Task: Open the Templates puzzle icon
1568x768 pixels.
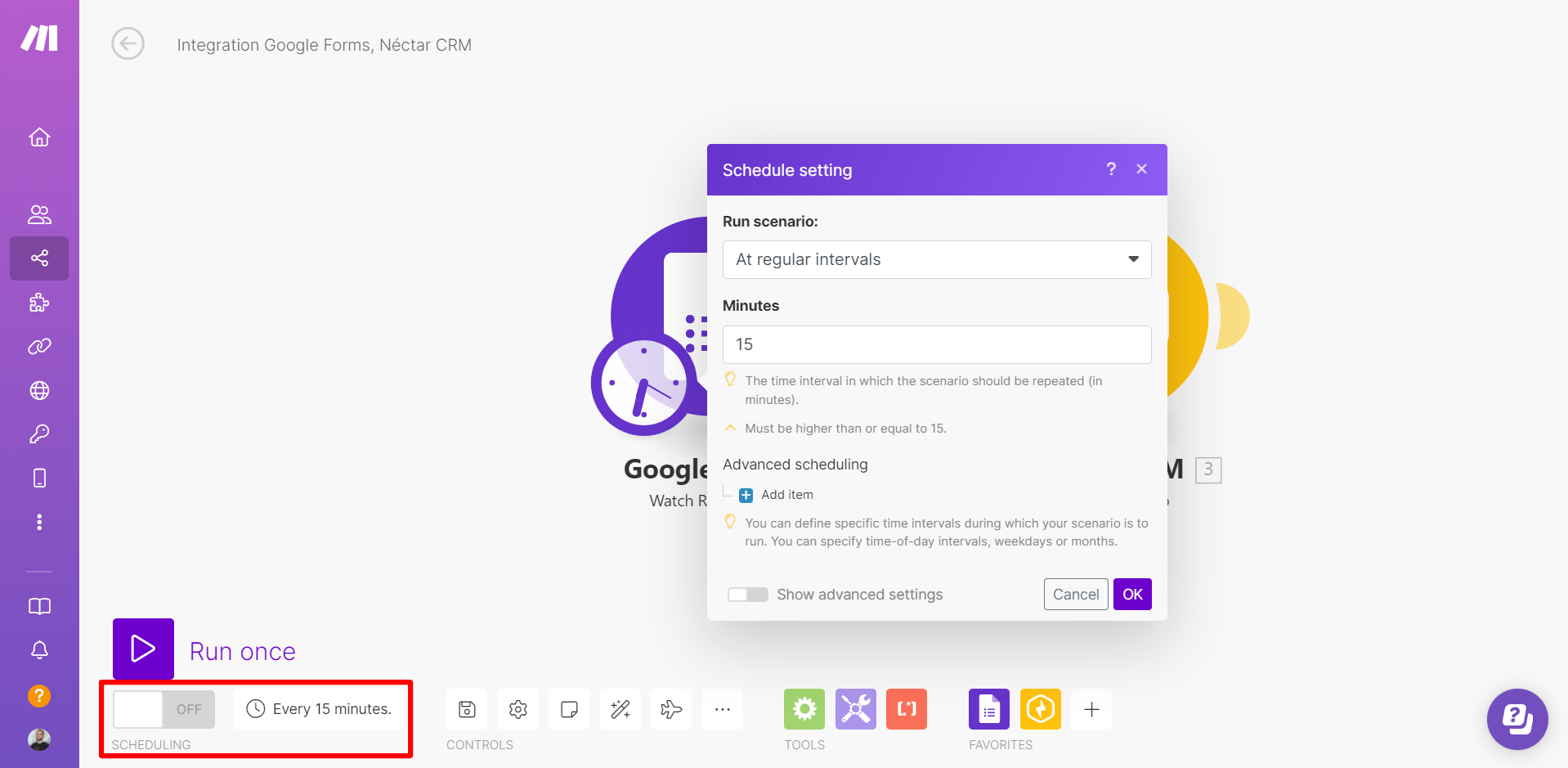Action: pos(39,303)
